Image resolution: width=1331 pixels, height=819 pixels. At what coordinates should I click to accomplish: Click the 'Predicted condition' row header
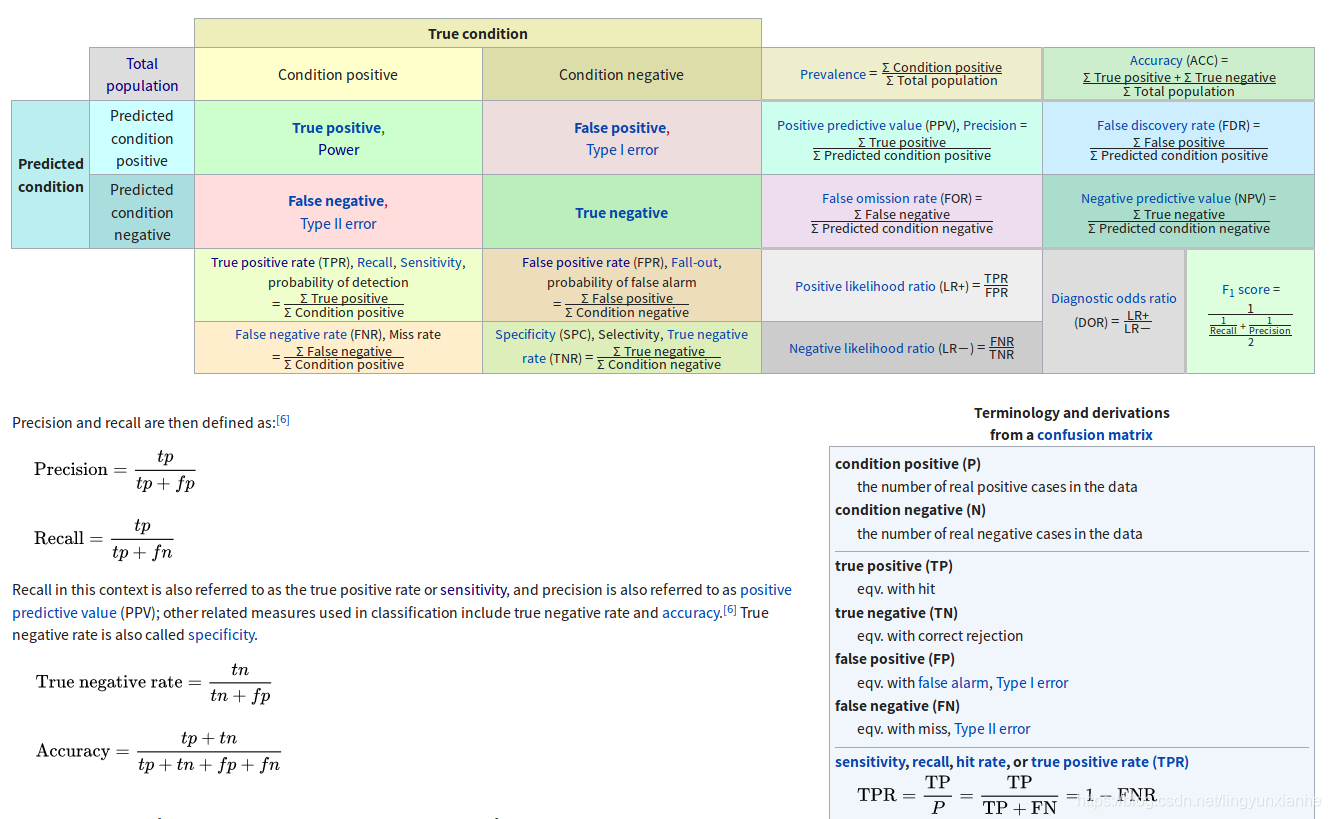(x=51, y=175)
